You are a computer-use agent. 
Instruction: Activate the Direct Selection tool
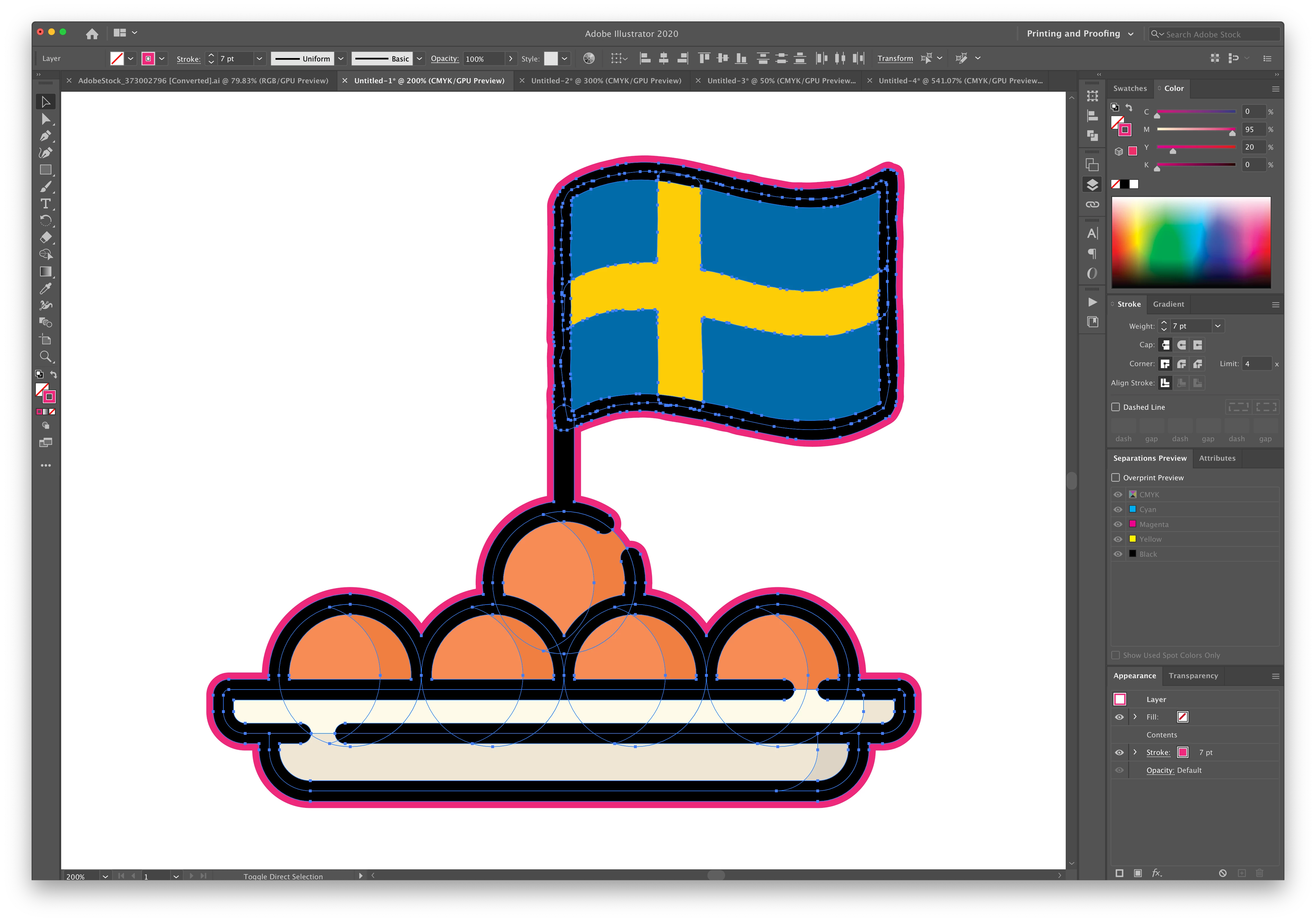pos(46,119)
